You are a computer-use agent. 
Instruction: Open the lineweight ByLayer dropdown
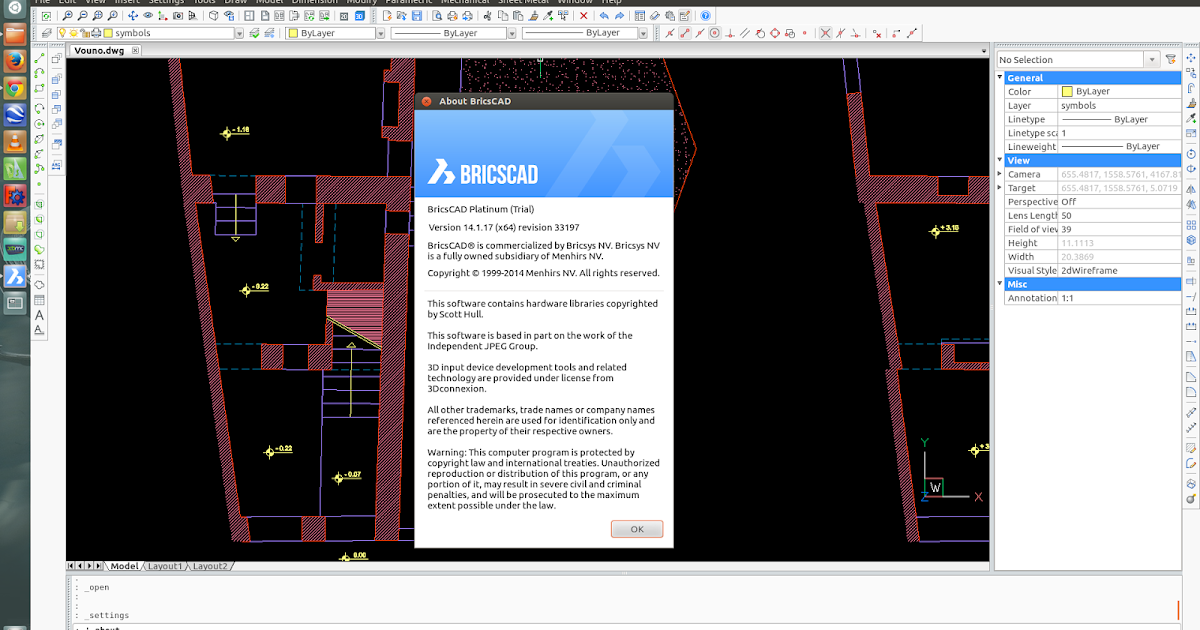641,33
